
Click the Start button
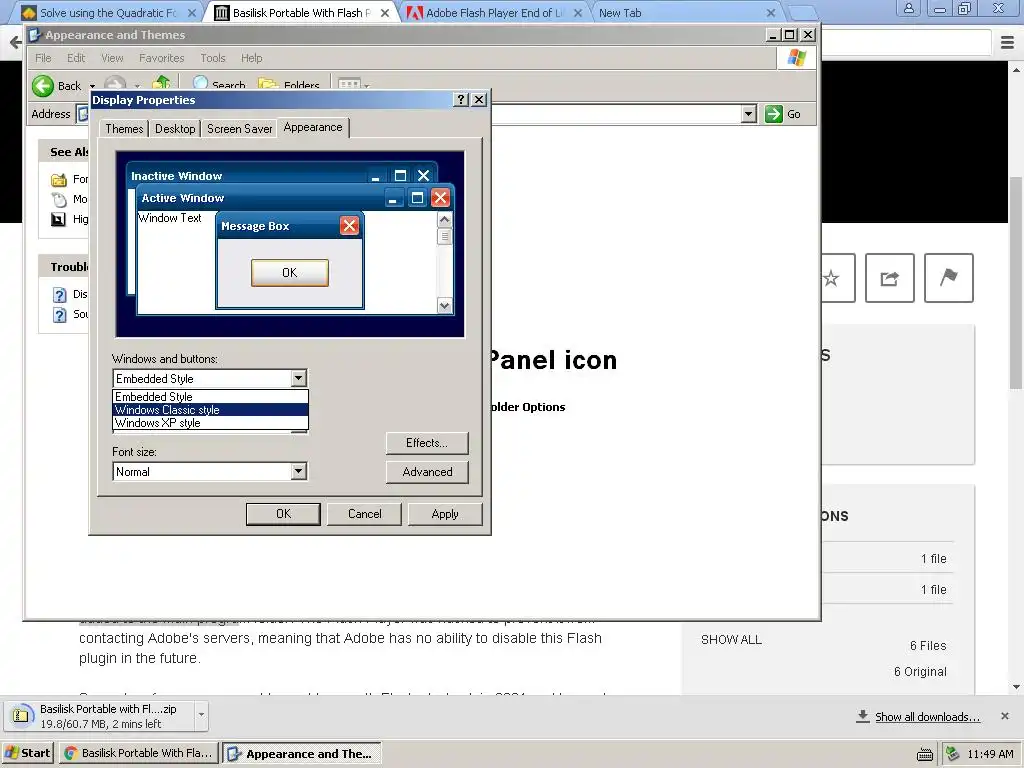(27, 753)
